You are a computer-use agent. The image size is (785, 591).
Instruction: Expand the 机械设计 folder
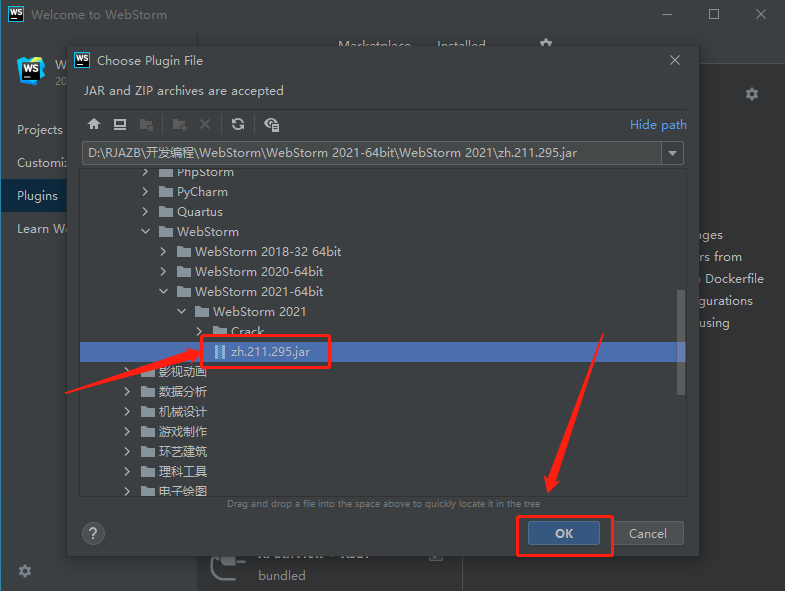pos(127,412)
